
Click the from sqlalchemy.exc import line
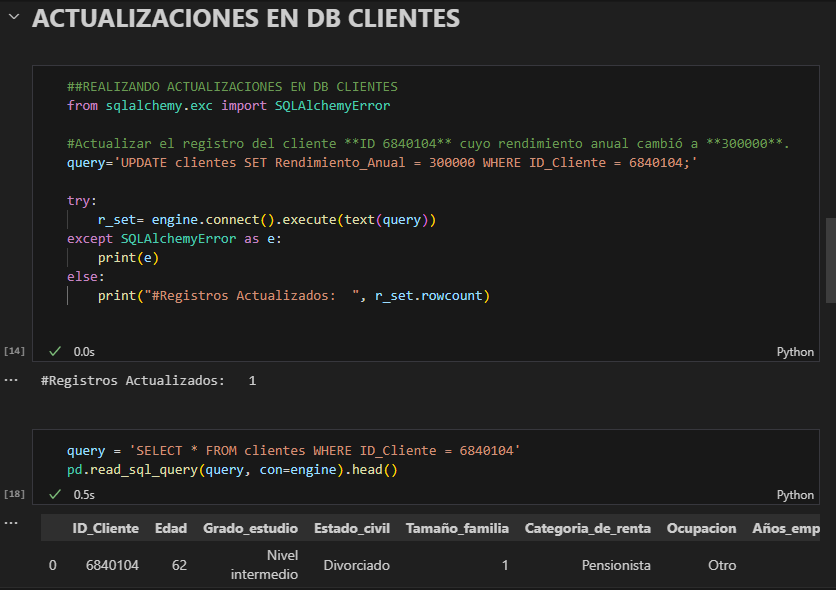228,106
